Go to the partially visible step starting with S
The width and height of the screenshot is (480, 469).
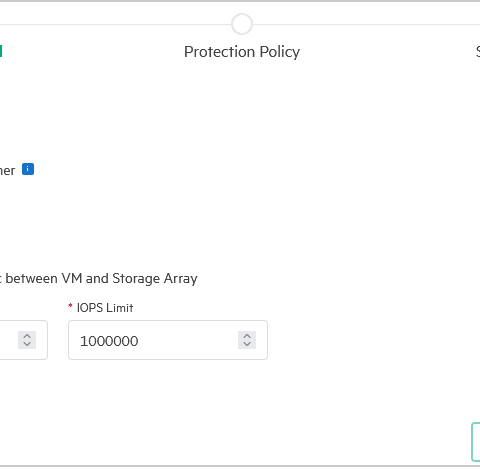tap(478, 52)
